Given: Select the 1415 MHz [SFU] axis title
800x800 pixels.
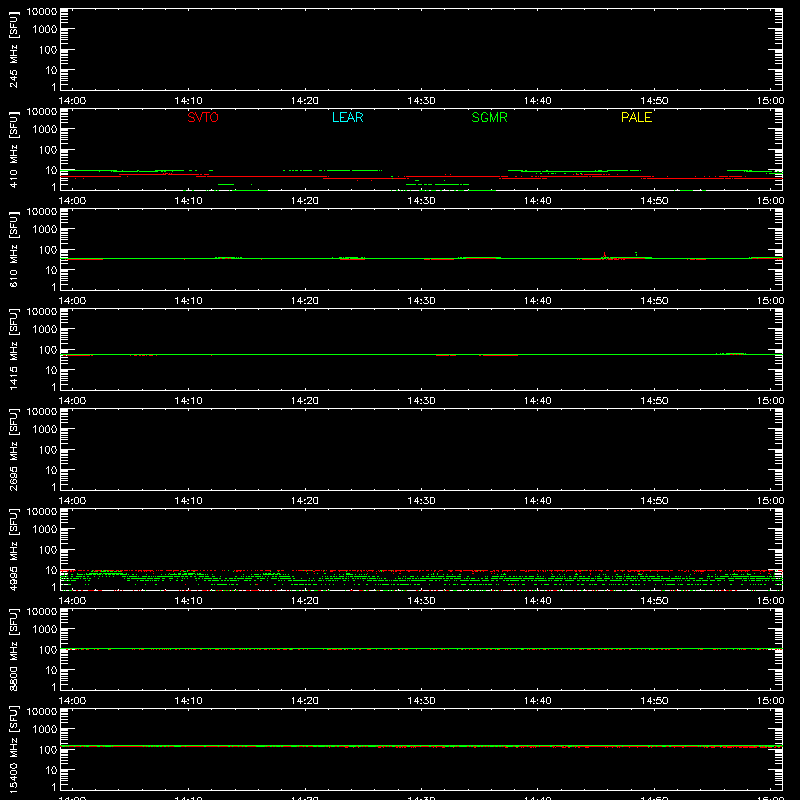Looking at the screenshot, I should 13,349.
